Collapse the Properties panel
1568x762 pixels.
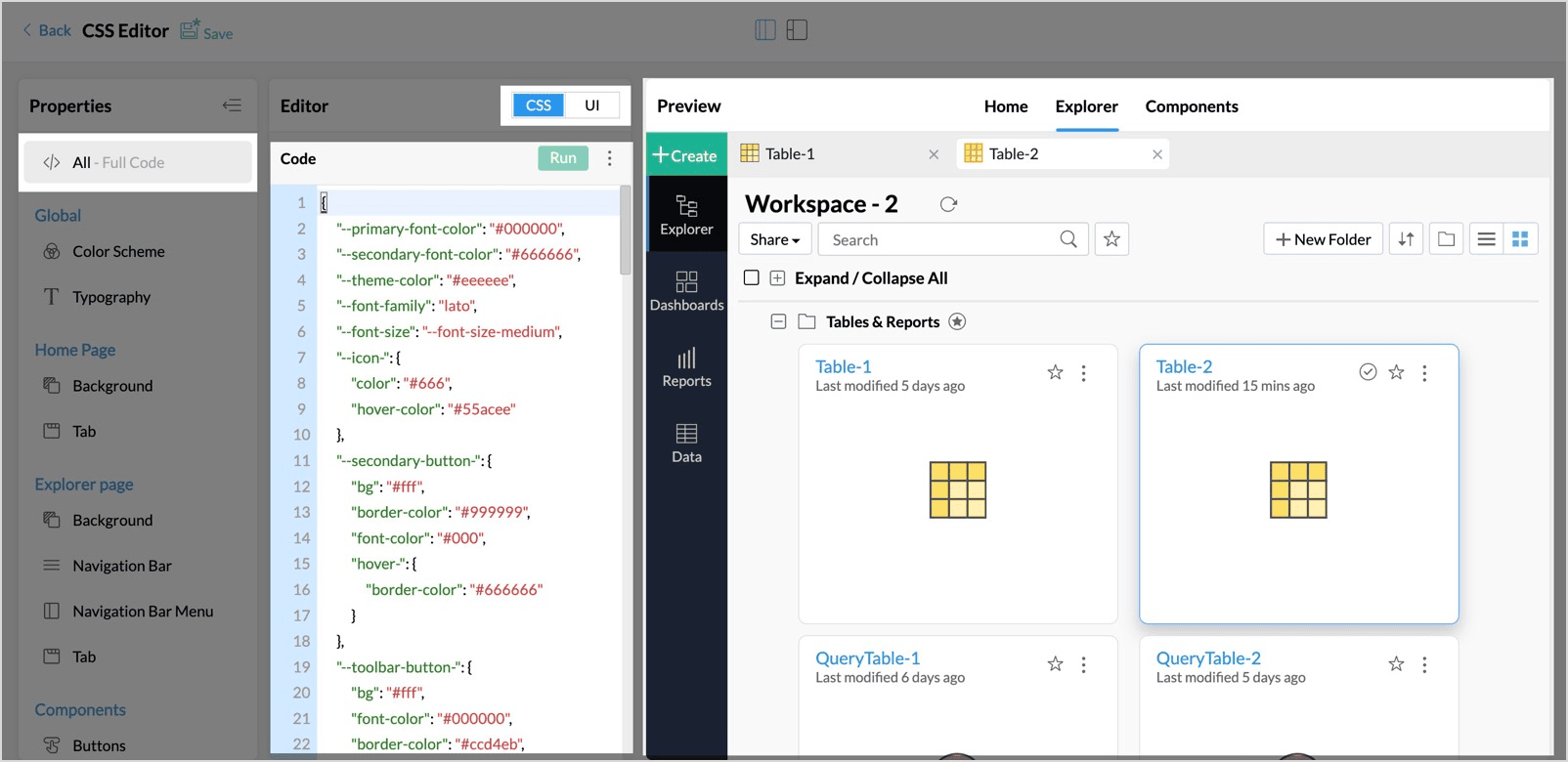coord(232,106)
